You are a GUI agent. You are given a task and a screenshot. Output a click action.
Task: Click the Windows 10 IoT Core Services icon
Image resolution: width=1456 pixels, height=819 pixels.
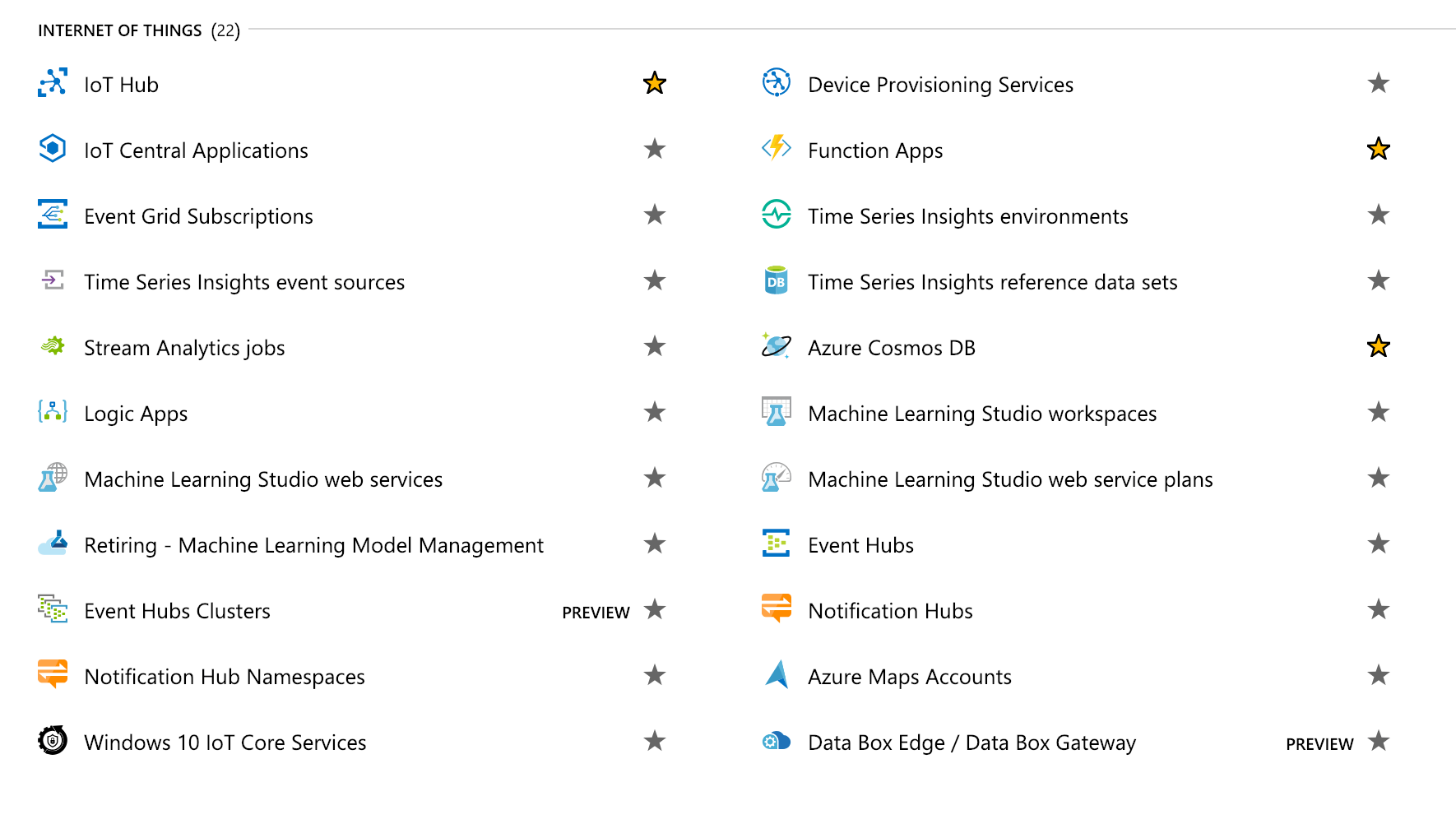[51, 741]
